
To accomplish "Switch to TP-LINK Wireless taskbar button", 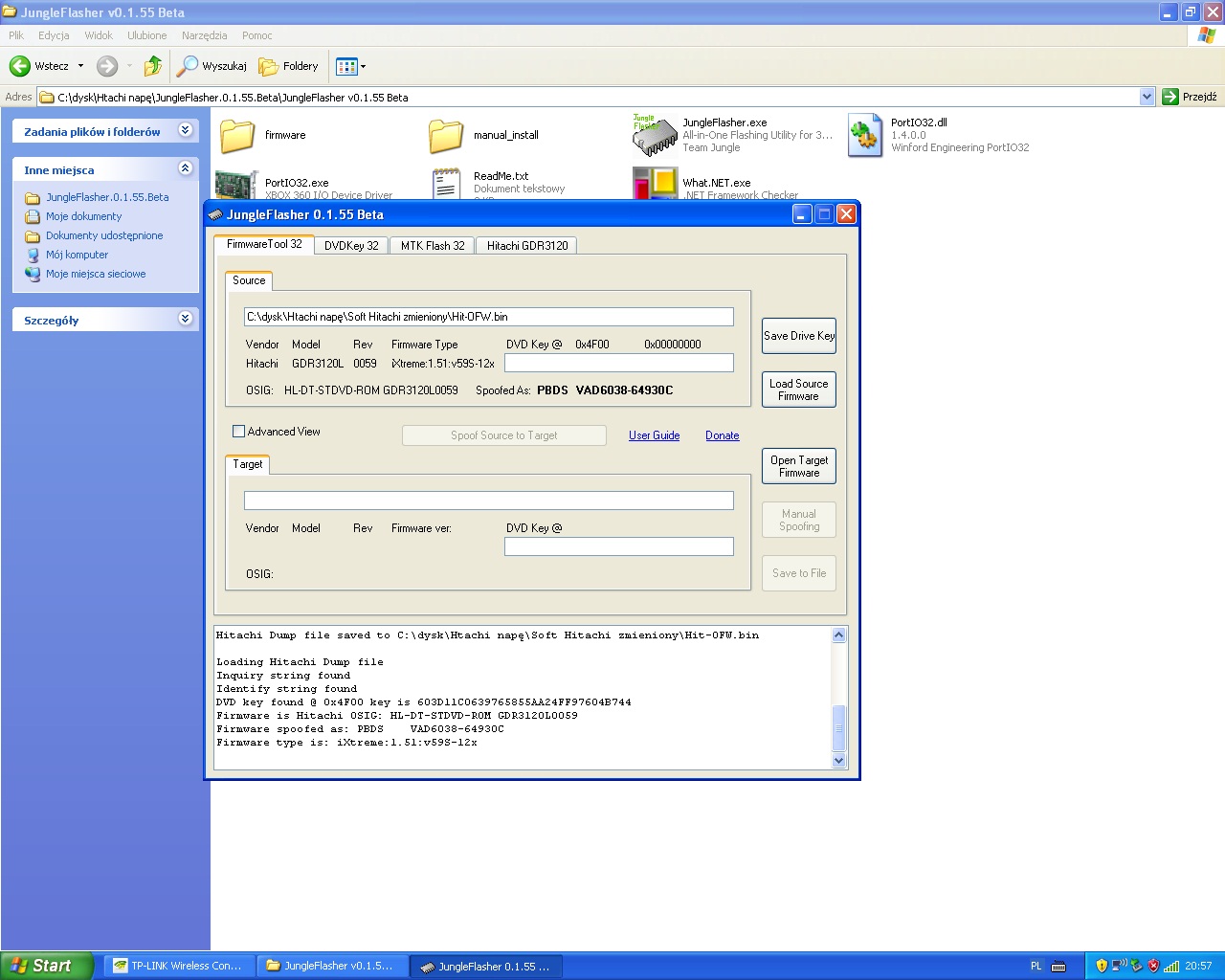I will click(179, 966).
